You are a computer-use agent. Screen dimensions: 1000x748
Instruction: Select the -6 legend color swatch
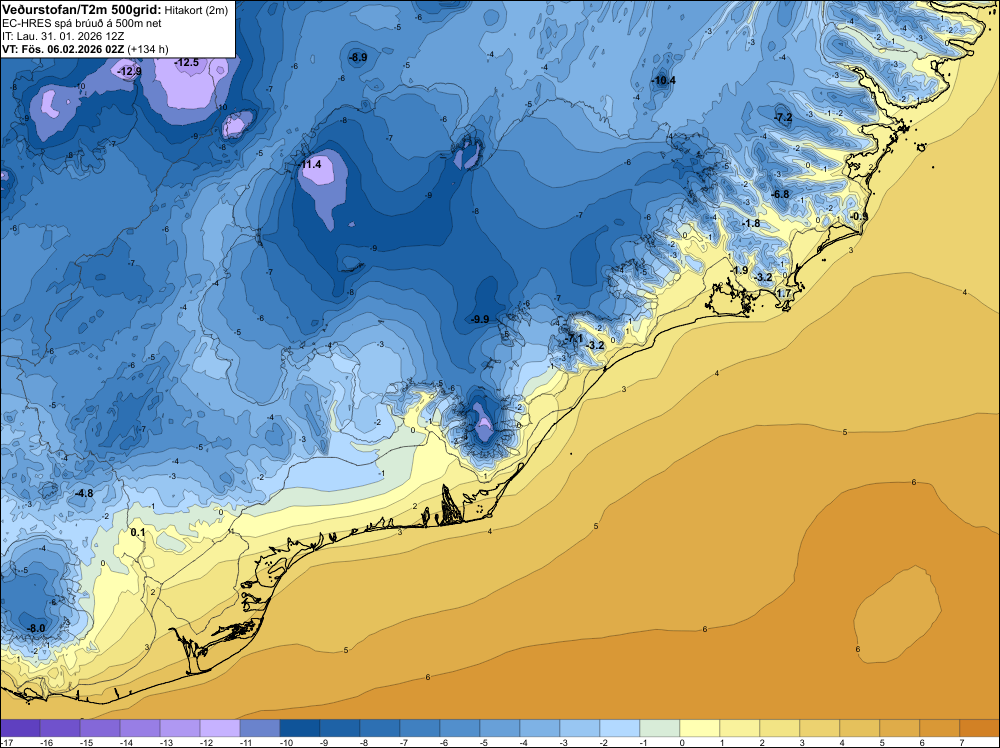pyautogui.click(x=460, y=728)
